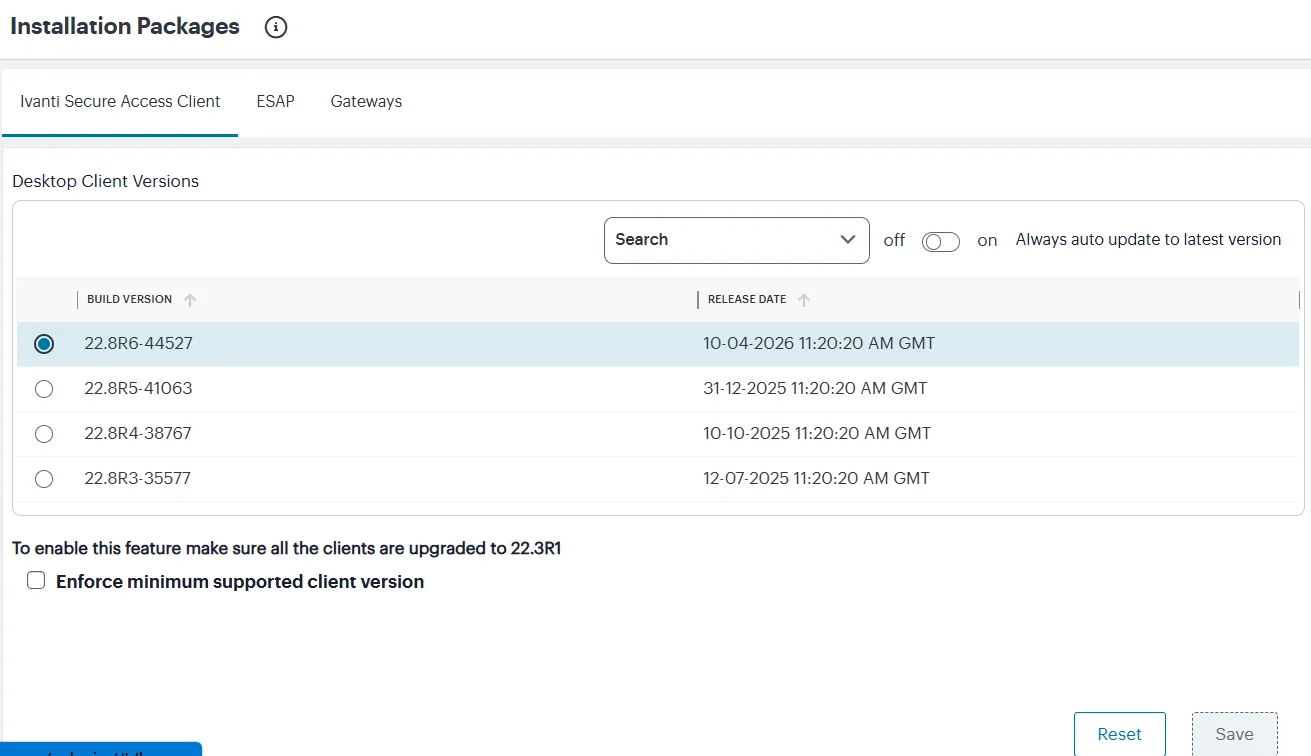
Task: Click the Installation Packages heading
Action: [125, 26]
